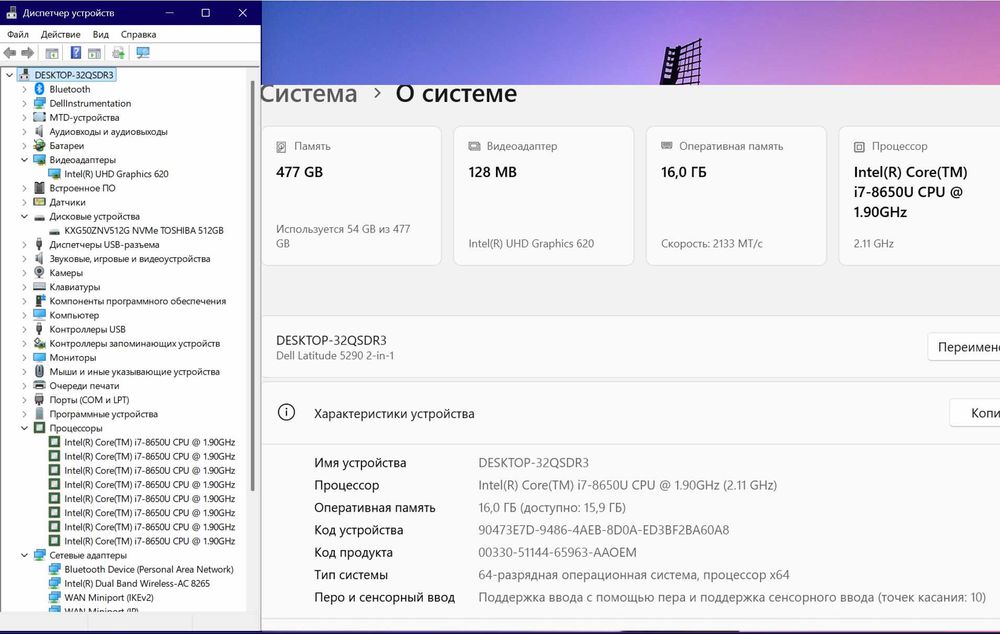This screenshot has width=1000, height=634.
Task: Toggle the console tree toolbar icon
Action: coord(52,53)
